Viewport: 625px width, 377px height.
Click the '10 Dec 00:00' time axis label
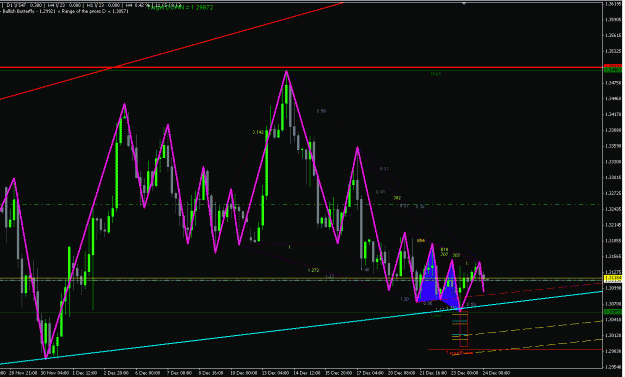[x=243, y=373]
